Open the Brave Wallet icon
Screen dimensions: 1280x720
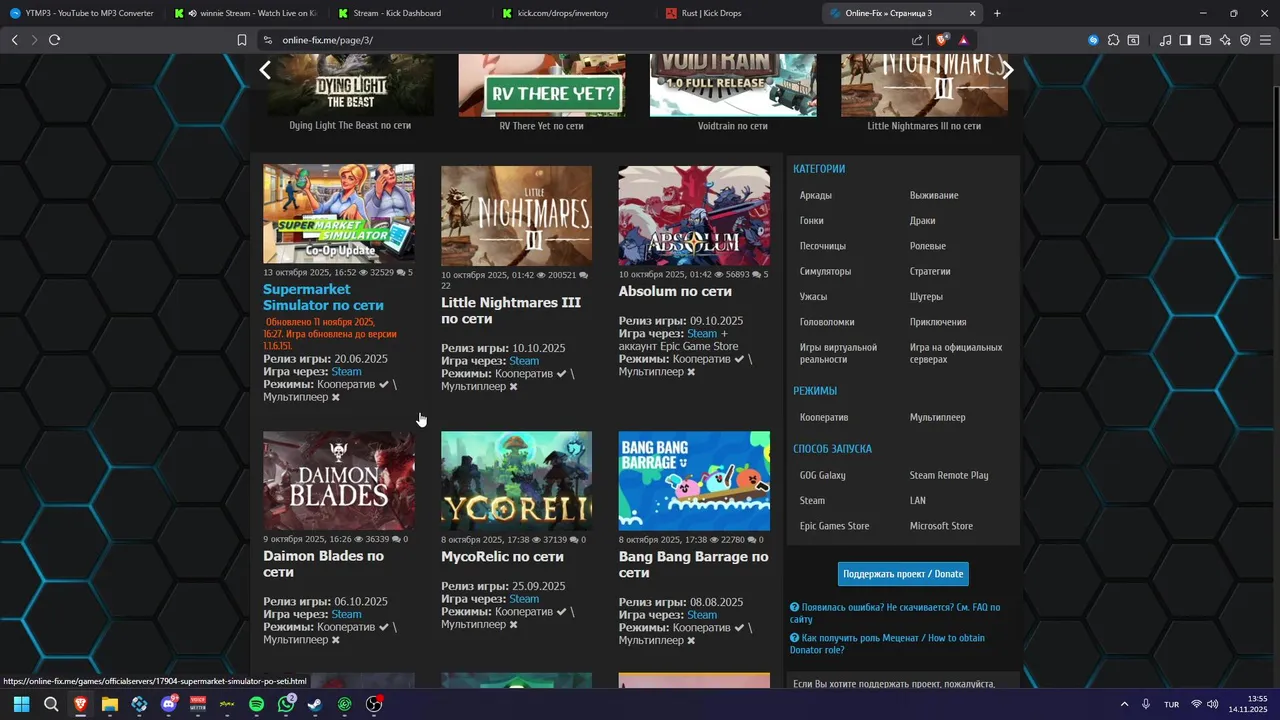click(x=1205, y=40)
